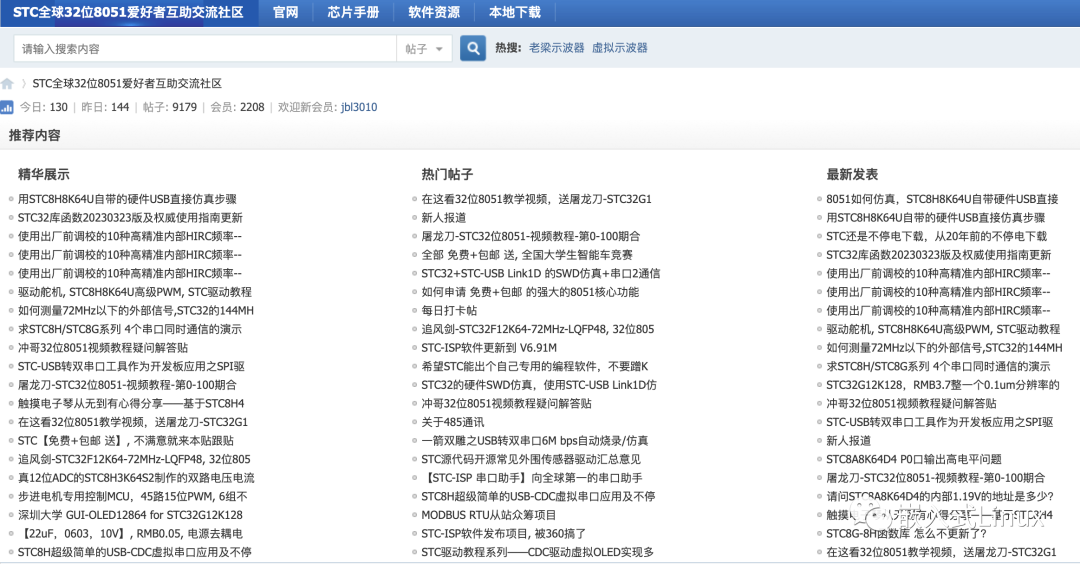Click breadcrumb link STC全球32位8051爱好者互助交流社区
Screen dimensions: 1080x564
[127, 83]
